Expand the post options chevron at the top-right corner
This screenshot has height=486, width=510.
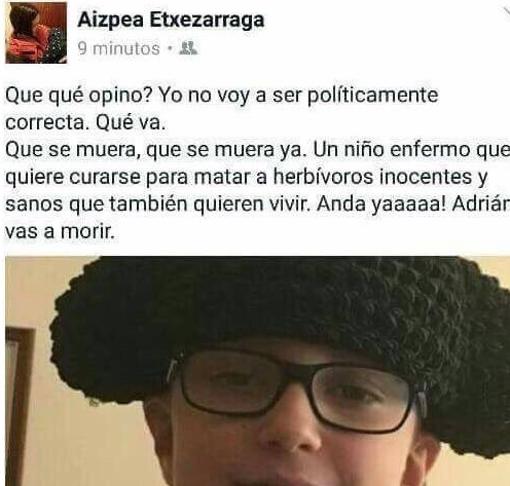506,10
